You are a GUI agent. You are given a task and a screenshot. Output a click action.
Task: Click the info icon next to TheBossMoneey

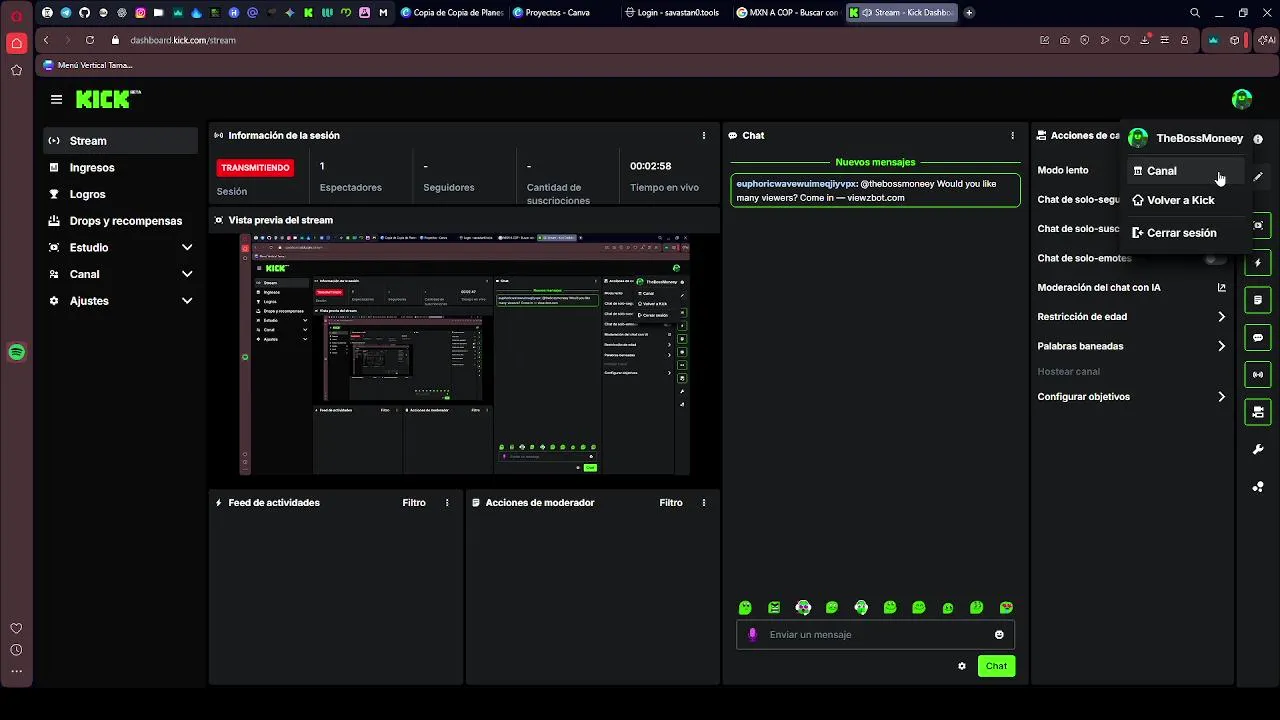coord(1258,139)
